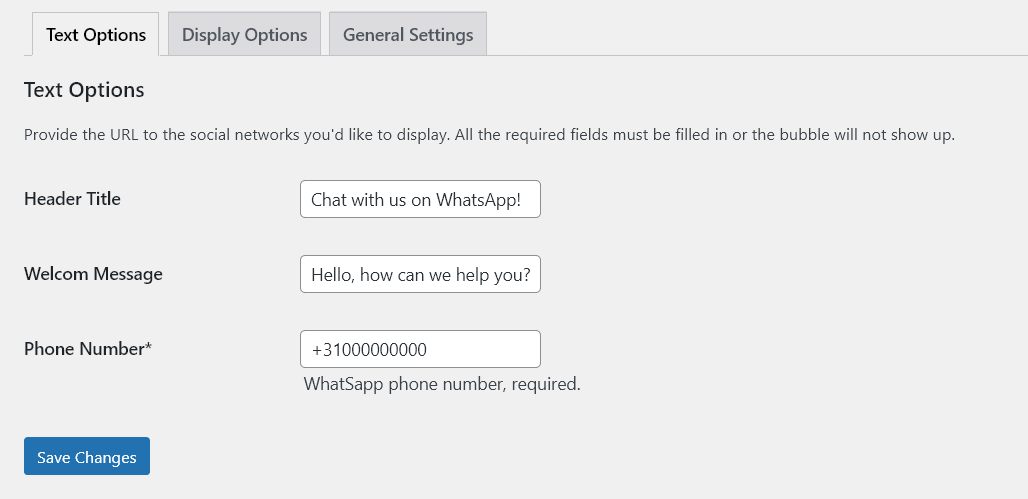This screenshot has height=499, width=1028.
Task: Select the Text Options tab
Action: click(x=96, y=35)
